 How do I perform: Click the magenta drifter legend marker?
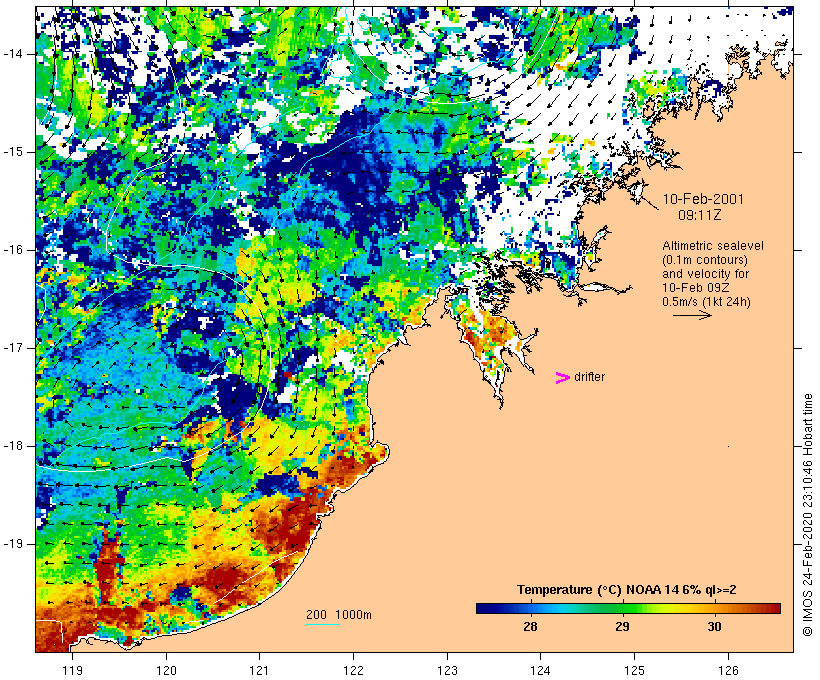[x=563, y=378]
